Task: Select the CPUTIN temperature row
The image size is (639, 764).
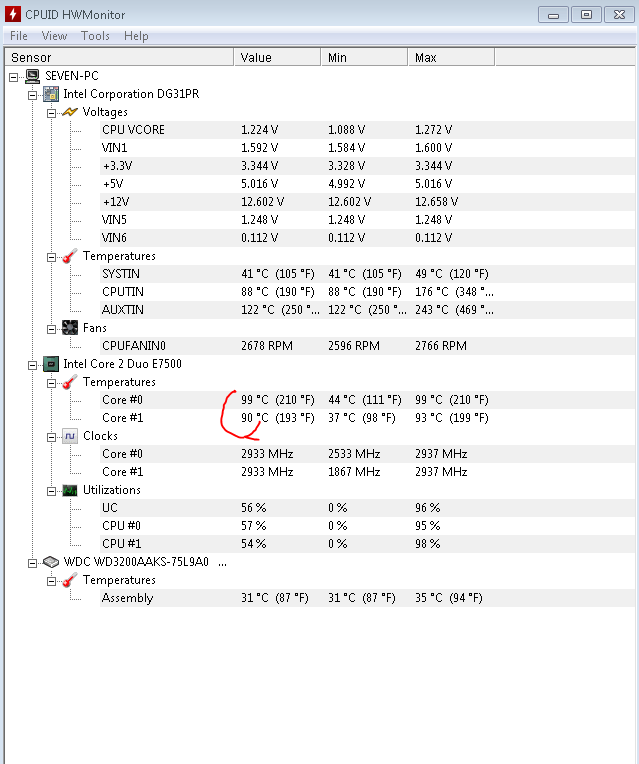Action: click(x=368, y=292)
